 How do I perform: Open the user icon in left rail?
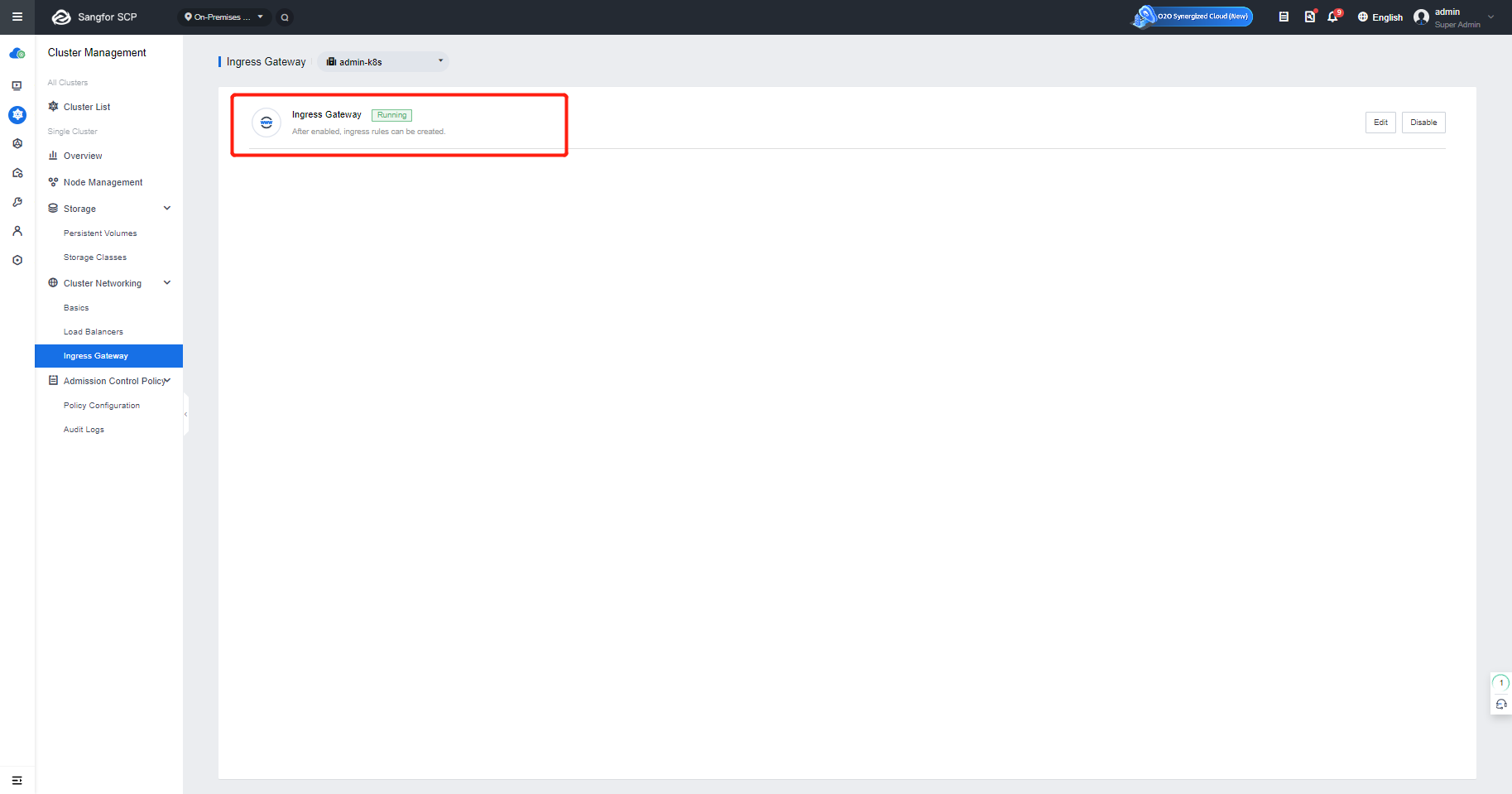tap(17, 231)
